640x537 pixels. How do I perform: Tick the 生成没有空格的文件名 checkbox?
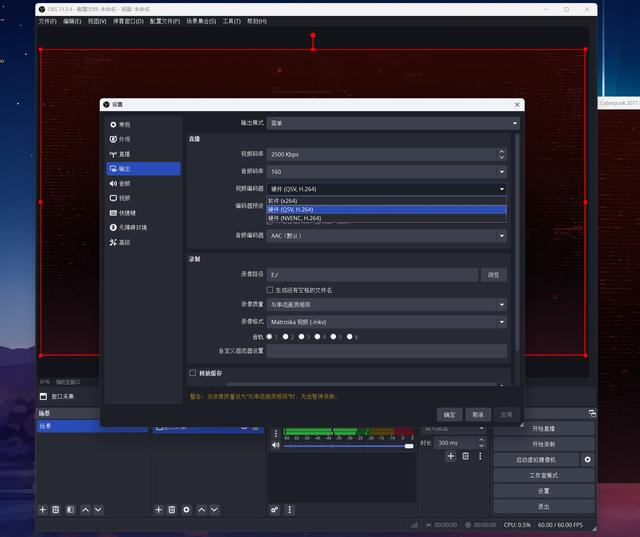[x=270, y=290]
